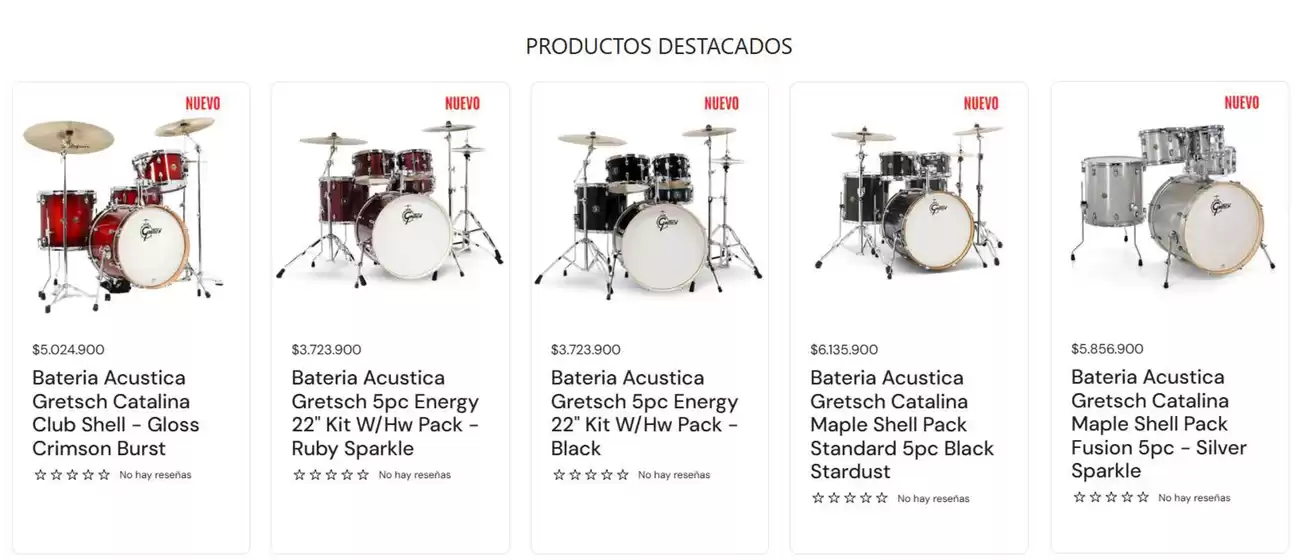Click the star rating under Energy Black kit
The width and height of the screenshot is (1298, 560).
[x=591, y=475]
